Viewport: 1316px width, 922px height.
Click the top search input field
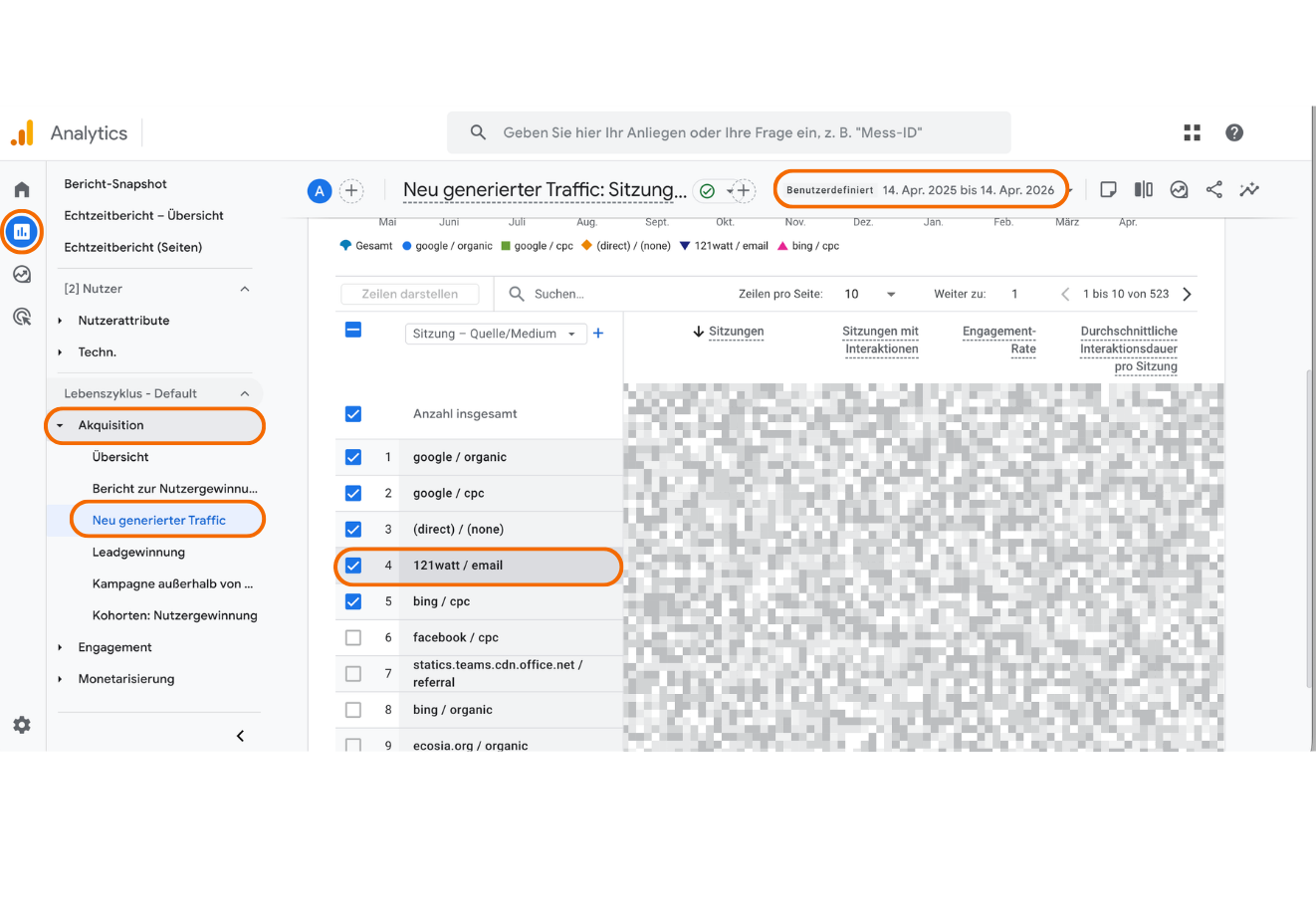[729, 132]
